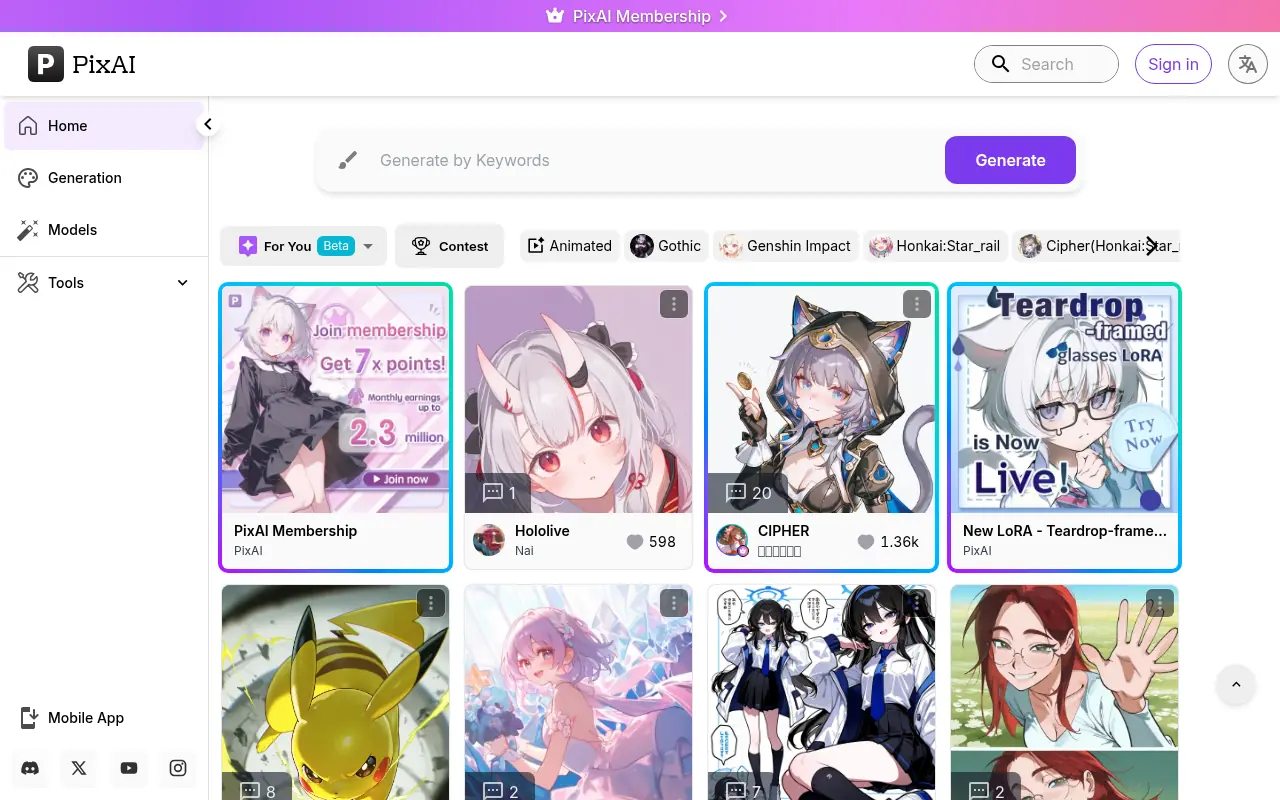Switch to the Gothic category
The width and height of the screenshot is (1280, 800).
pos(666,246)
